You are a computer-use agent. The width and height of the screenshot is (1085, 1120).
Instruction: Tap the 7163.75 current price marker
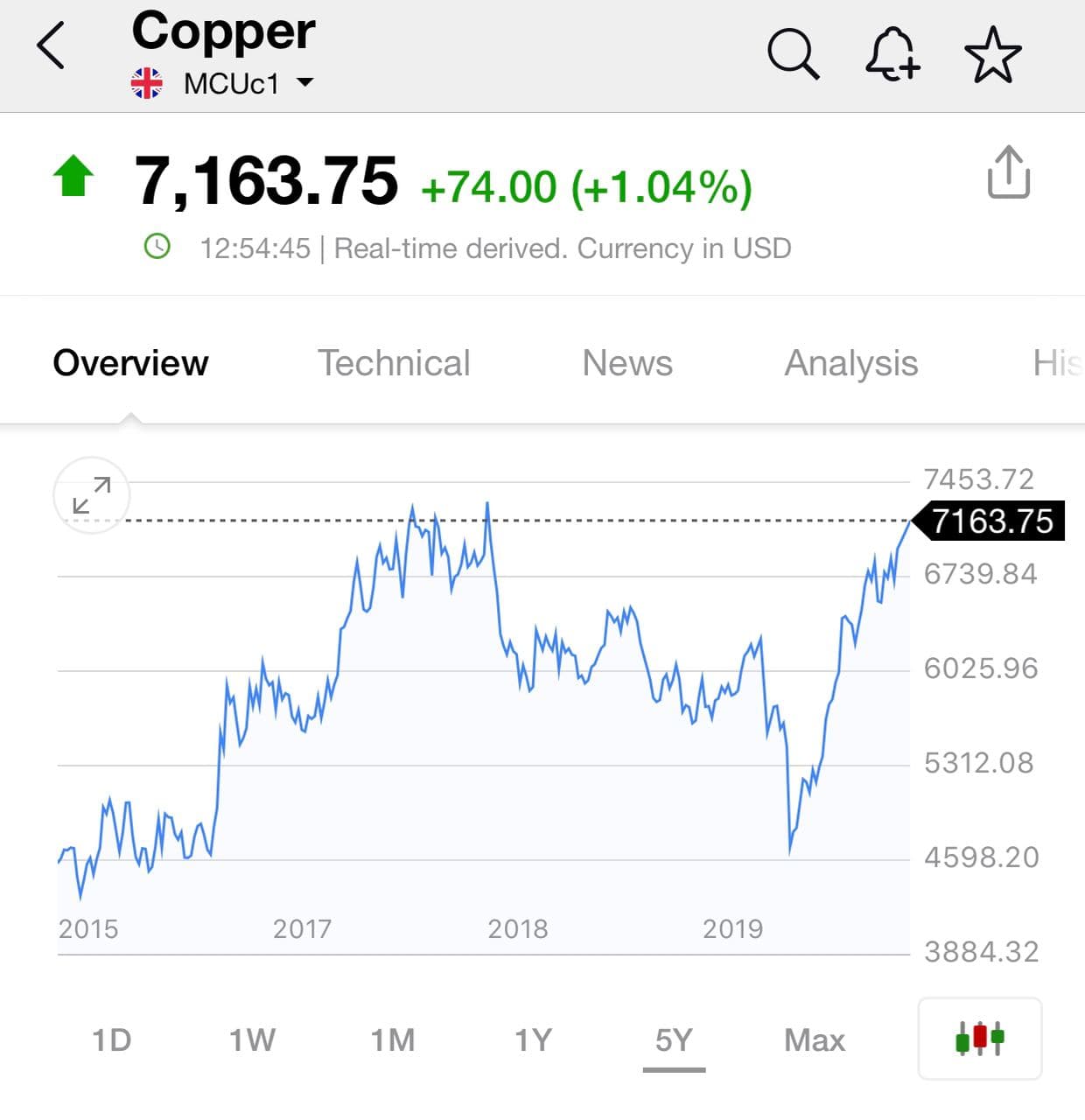(x=990, y=521)
